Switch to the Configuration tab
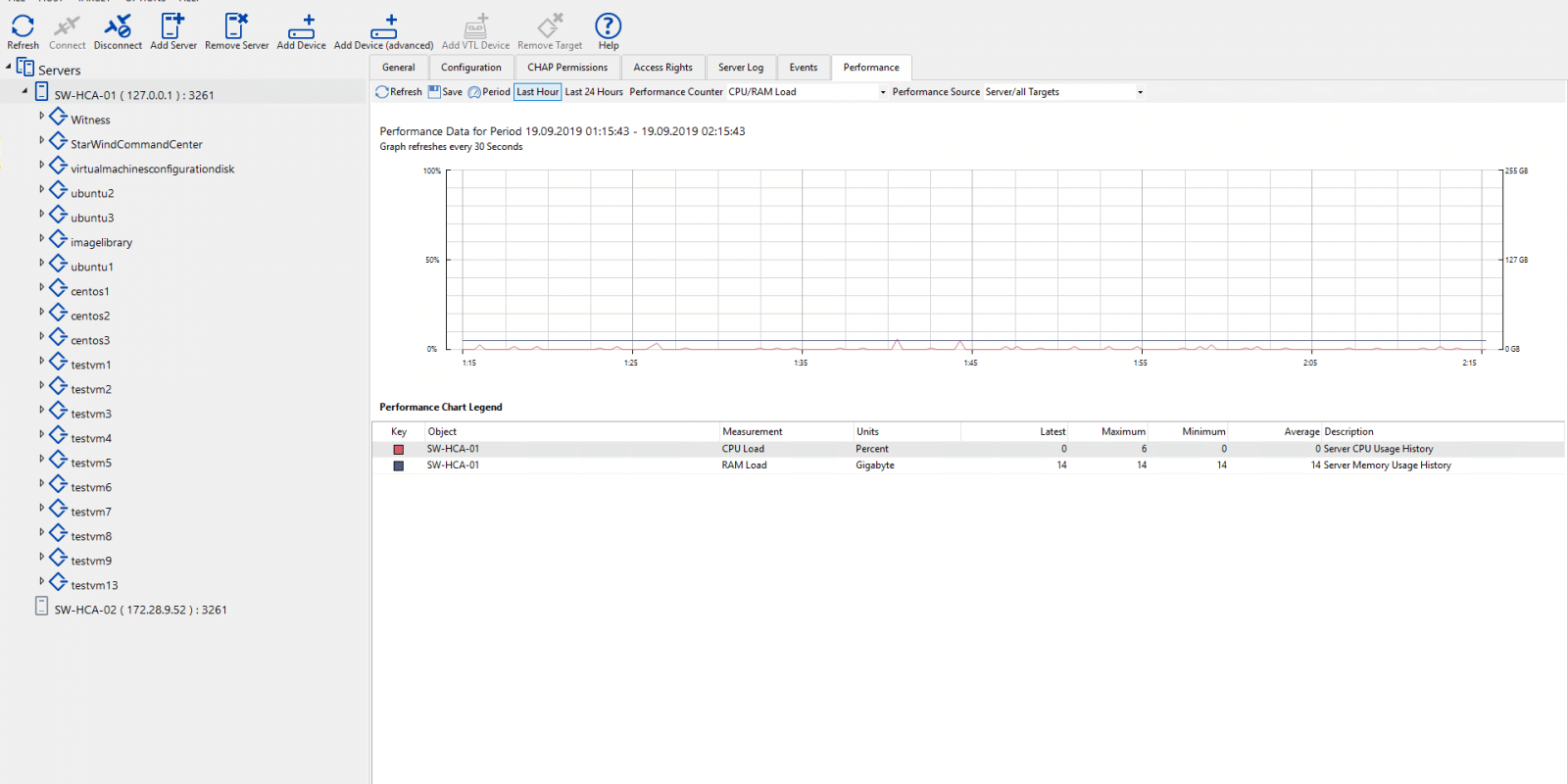1568x784 pixels. pos(471,68)
